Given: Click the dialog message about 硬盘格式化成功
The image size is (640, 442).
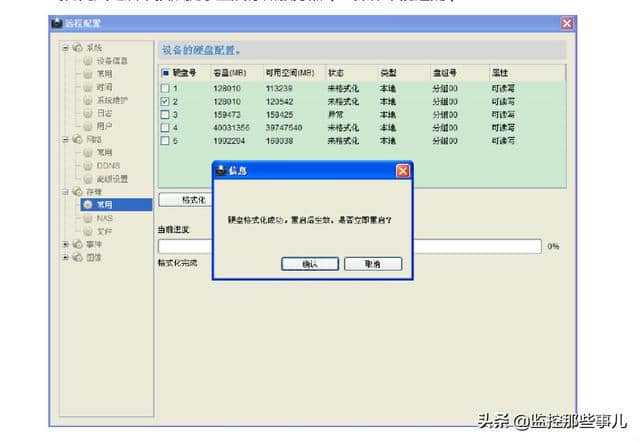Looking at the screenshot, I should (x=309, y=220).
